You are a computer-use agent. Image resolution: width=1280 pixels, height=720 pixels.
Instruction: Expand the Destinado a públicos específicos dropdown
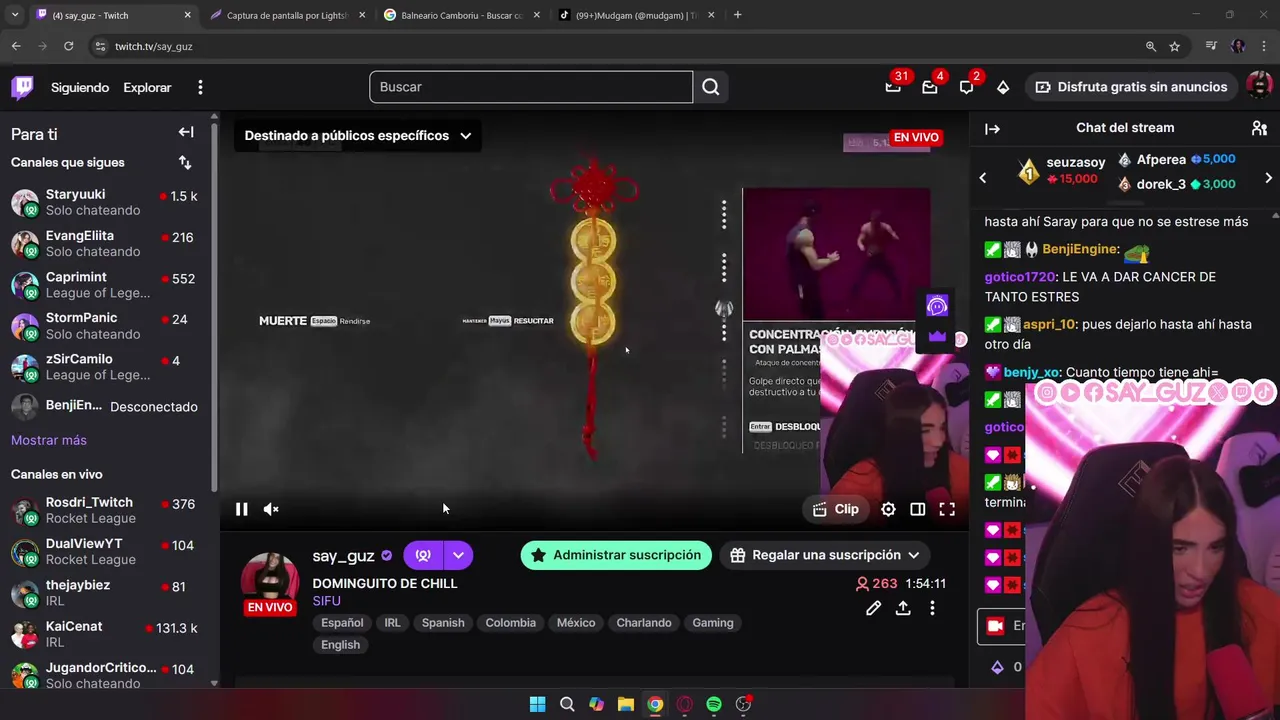(x=357, y=136)
